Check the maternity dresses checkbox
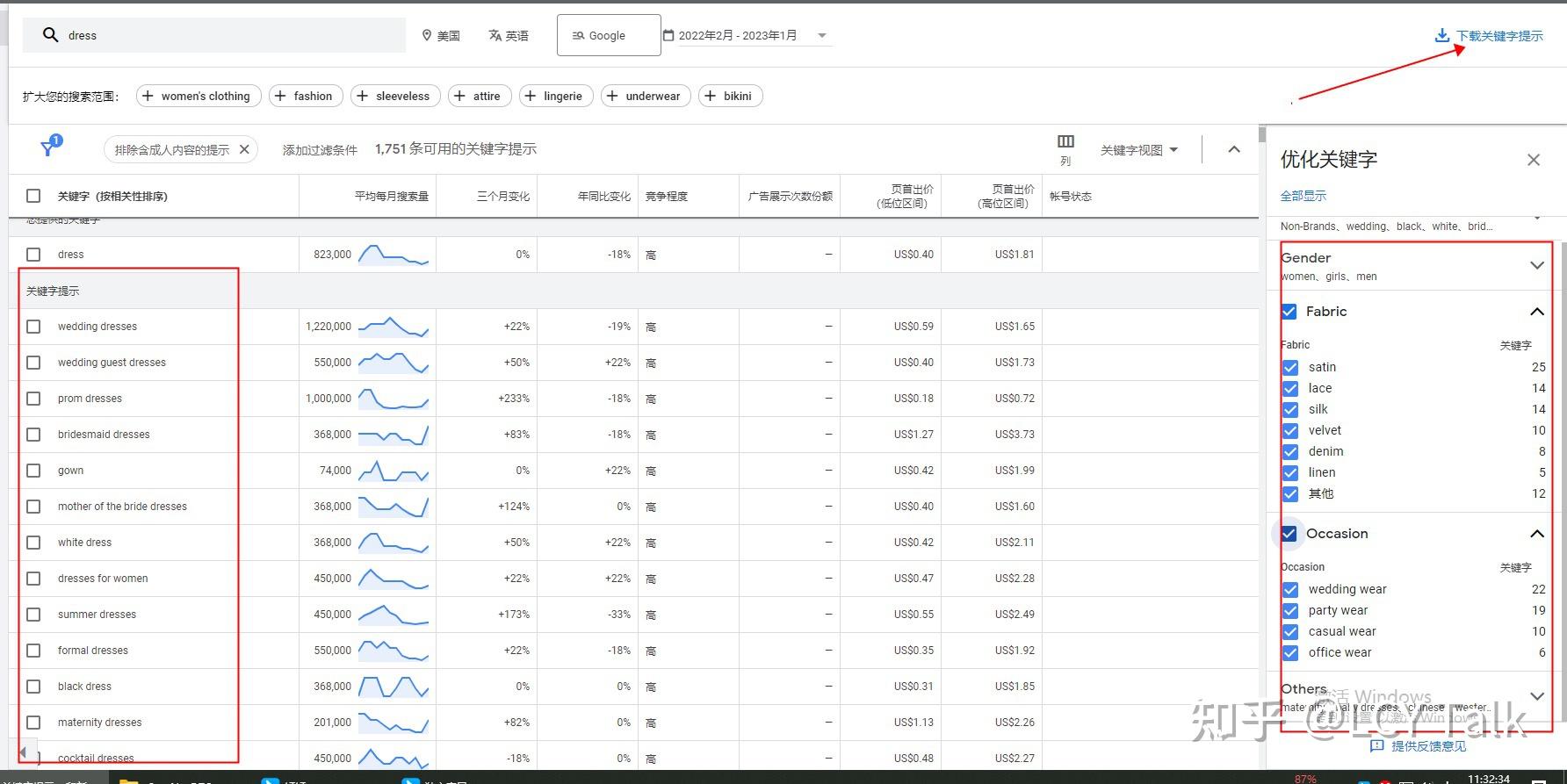 click(x=33, y=723)
